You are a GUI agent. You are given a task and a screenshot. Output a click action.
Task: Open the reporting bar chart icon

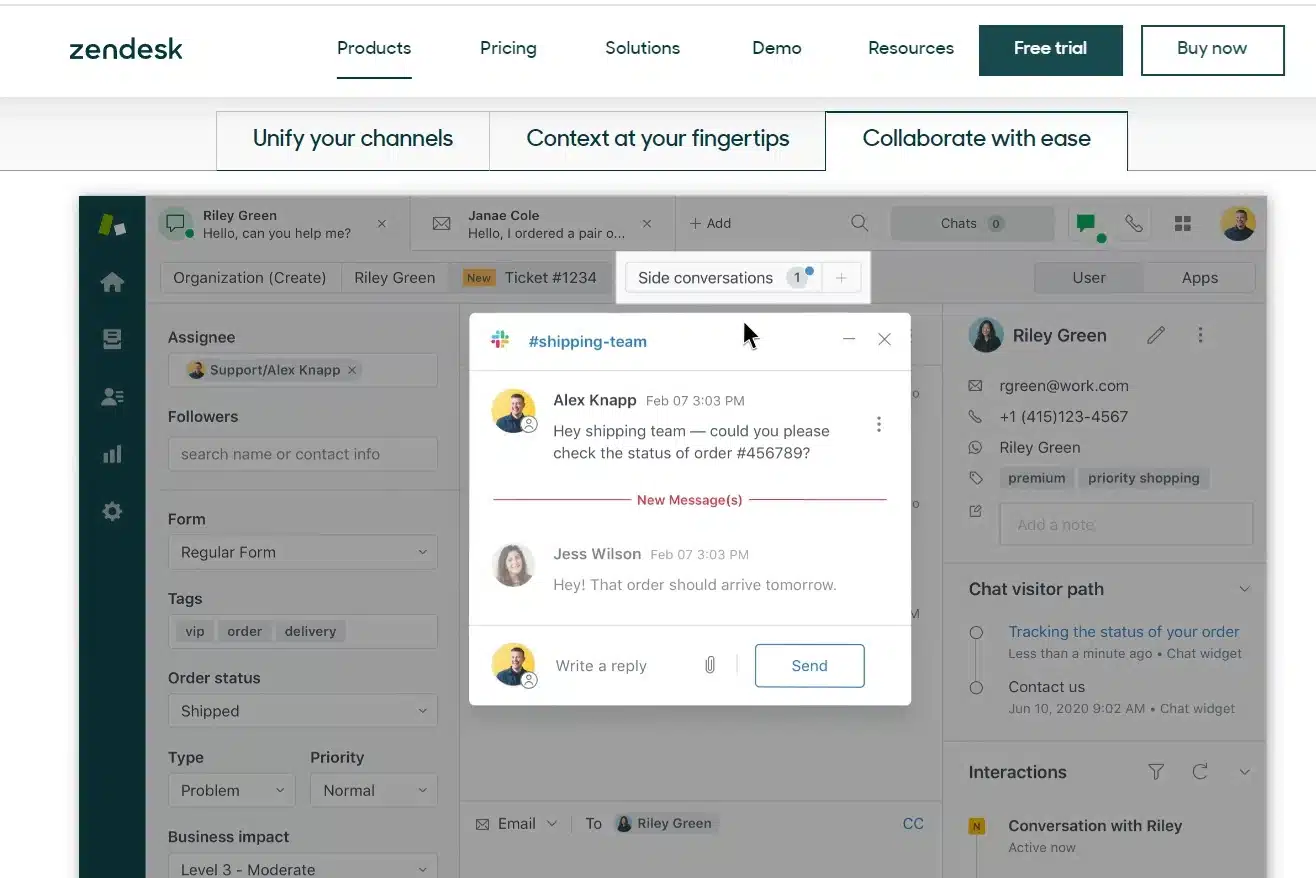click(112, 455)
